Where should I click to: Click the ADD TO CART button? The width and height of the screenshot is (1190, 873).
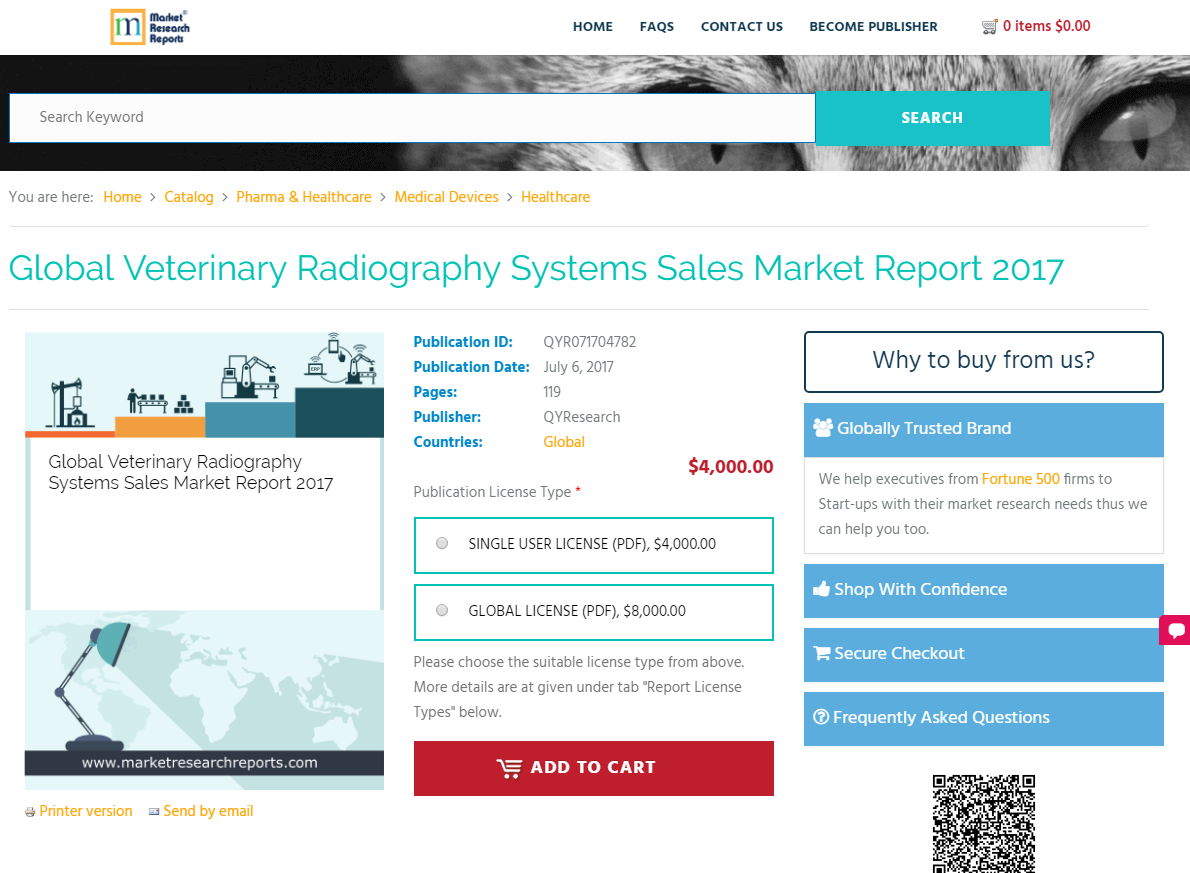(x=593, y=768)
